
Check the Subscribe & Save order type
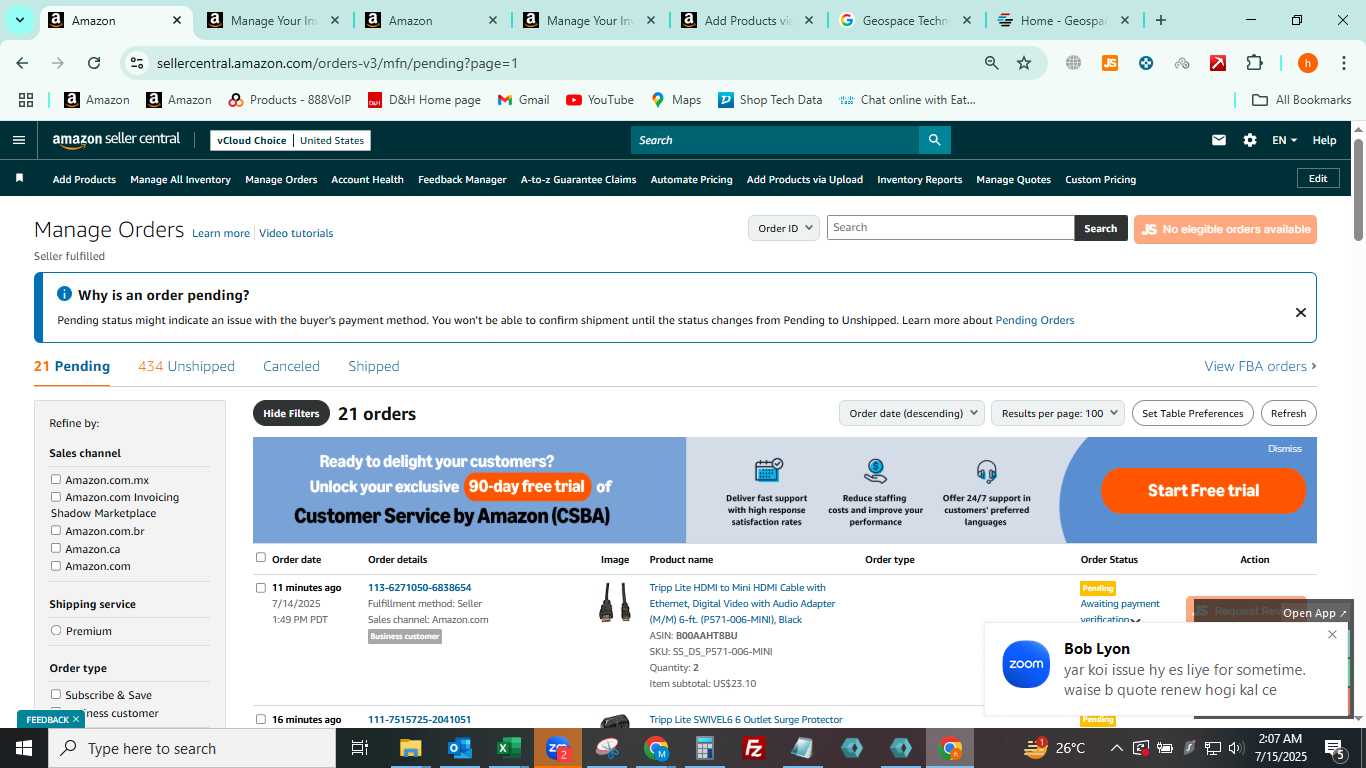click(x=56, y=694)
